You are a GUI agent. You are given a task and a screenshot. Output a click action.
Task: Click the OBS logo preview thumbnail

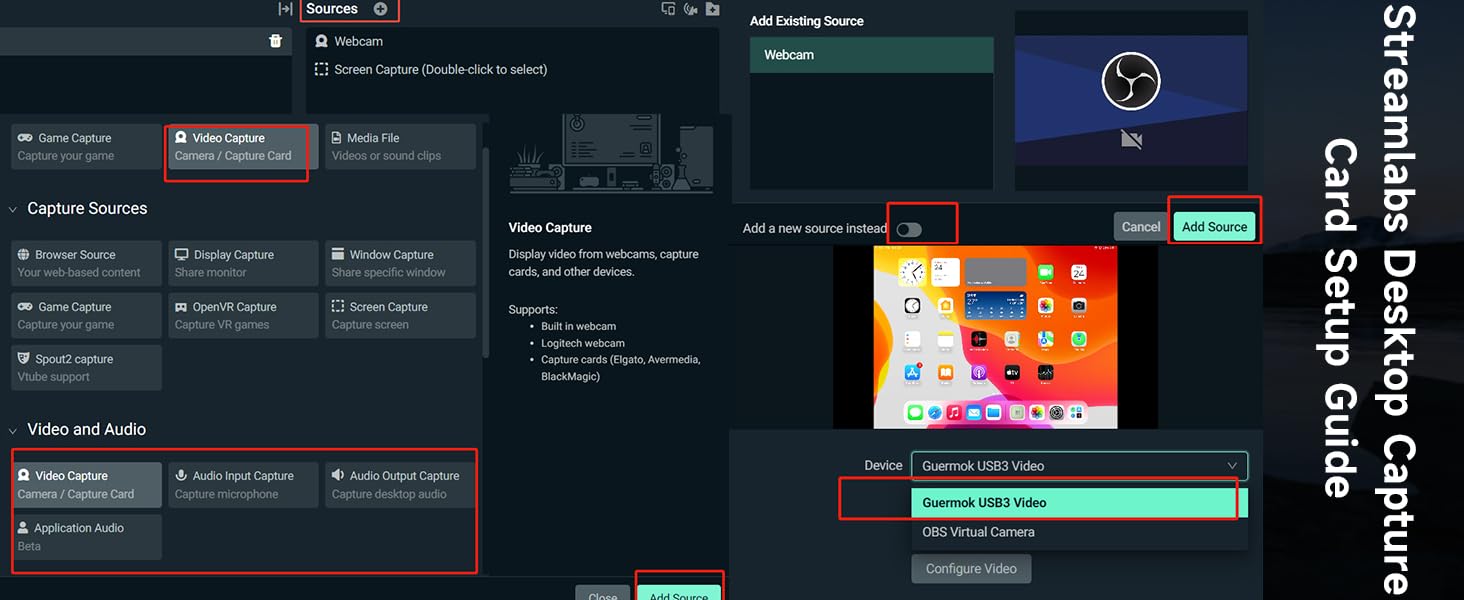coord(1131,101)
